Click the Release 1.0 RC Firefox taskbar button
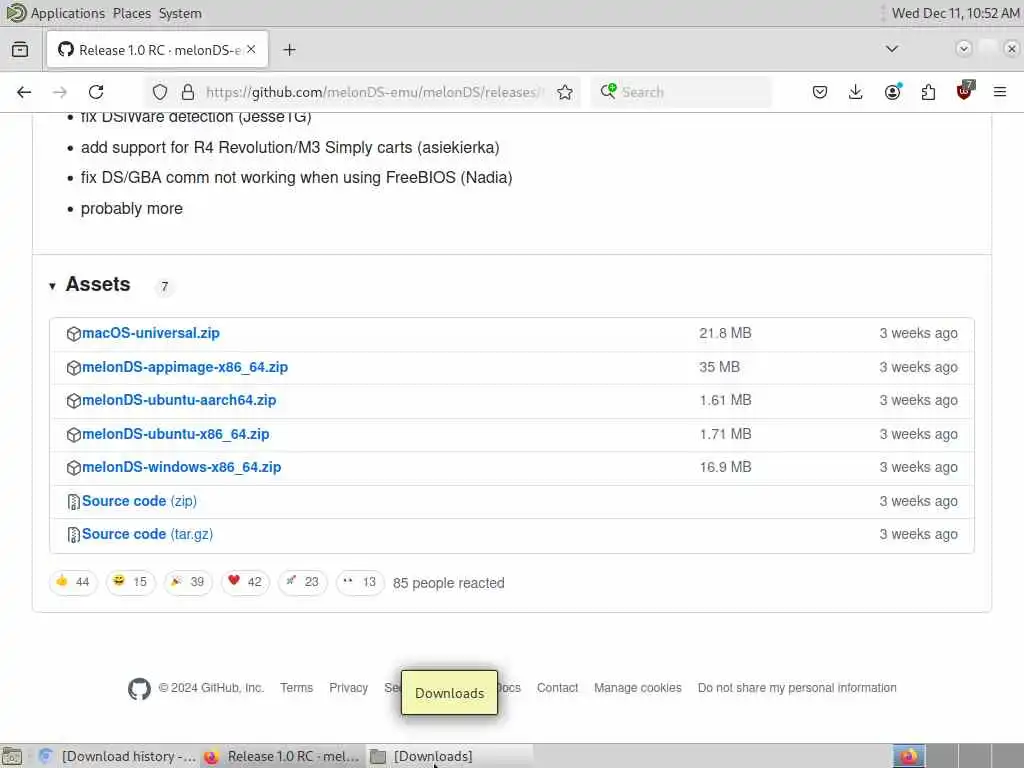Screen dimensions: 1024x768 pos(282,756)
